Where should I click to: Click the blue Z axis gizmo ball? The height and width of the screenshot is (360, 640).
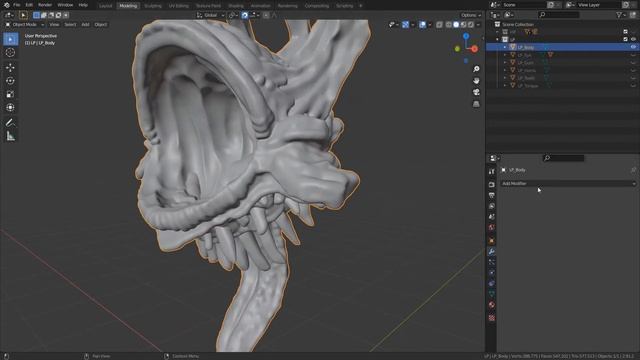point(466,36)
